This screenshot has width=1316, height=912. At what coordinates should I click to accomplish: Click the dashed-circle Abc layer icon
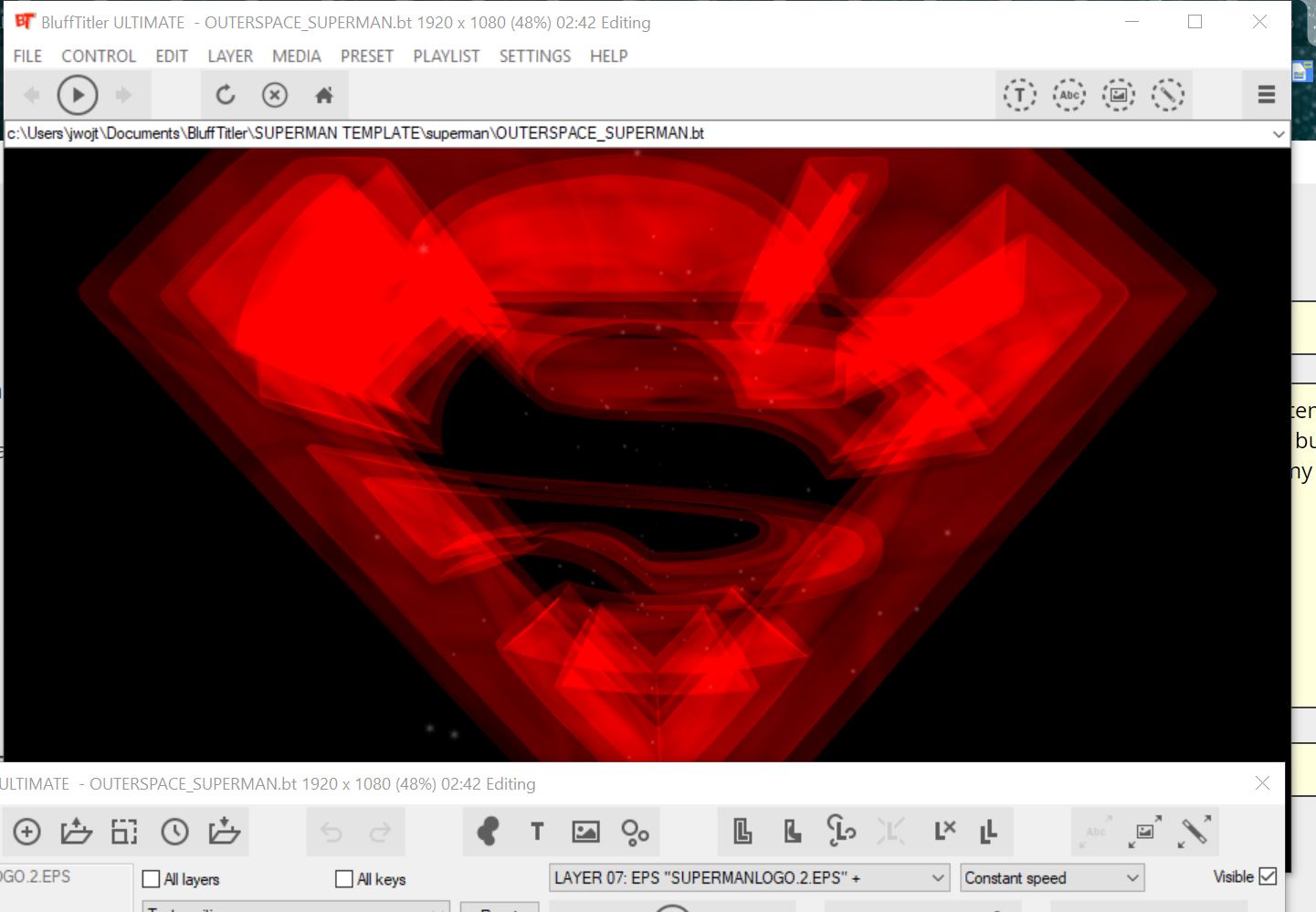[1069, 95]
